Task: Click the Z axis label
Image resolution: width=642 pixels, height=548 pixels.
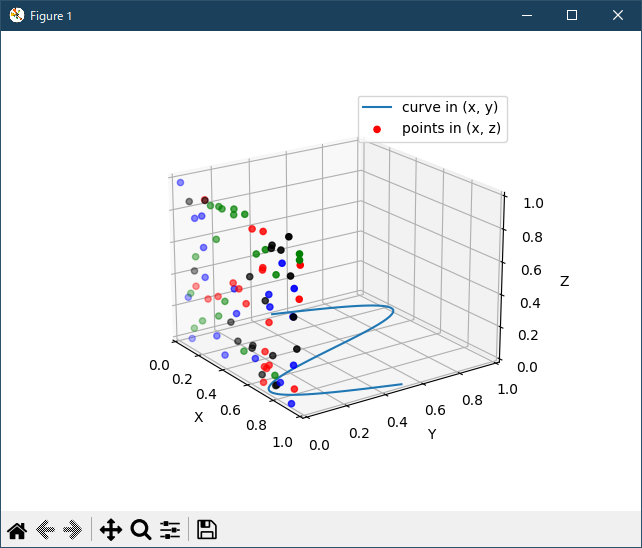Action: point(565,281)
